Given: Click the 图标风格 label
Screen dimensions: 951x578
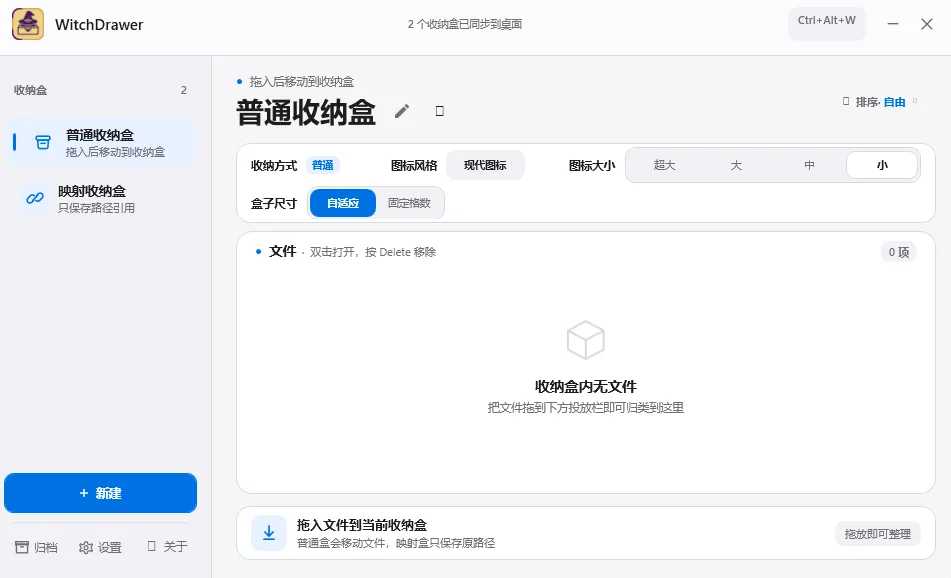Looking at the screenshot, I should point(414,166).
